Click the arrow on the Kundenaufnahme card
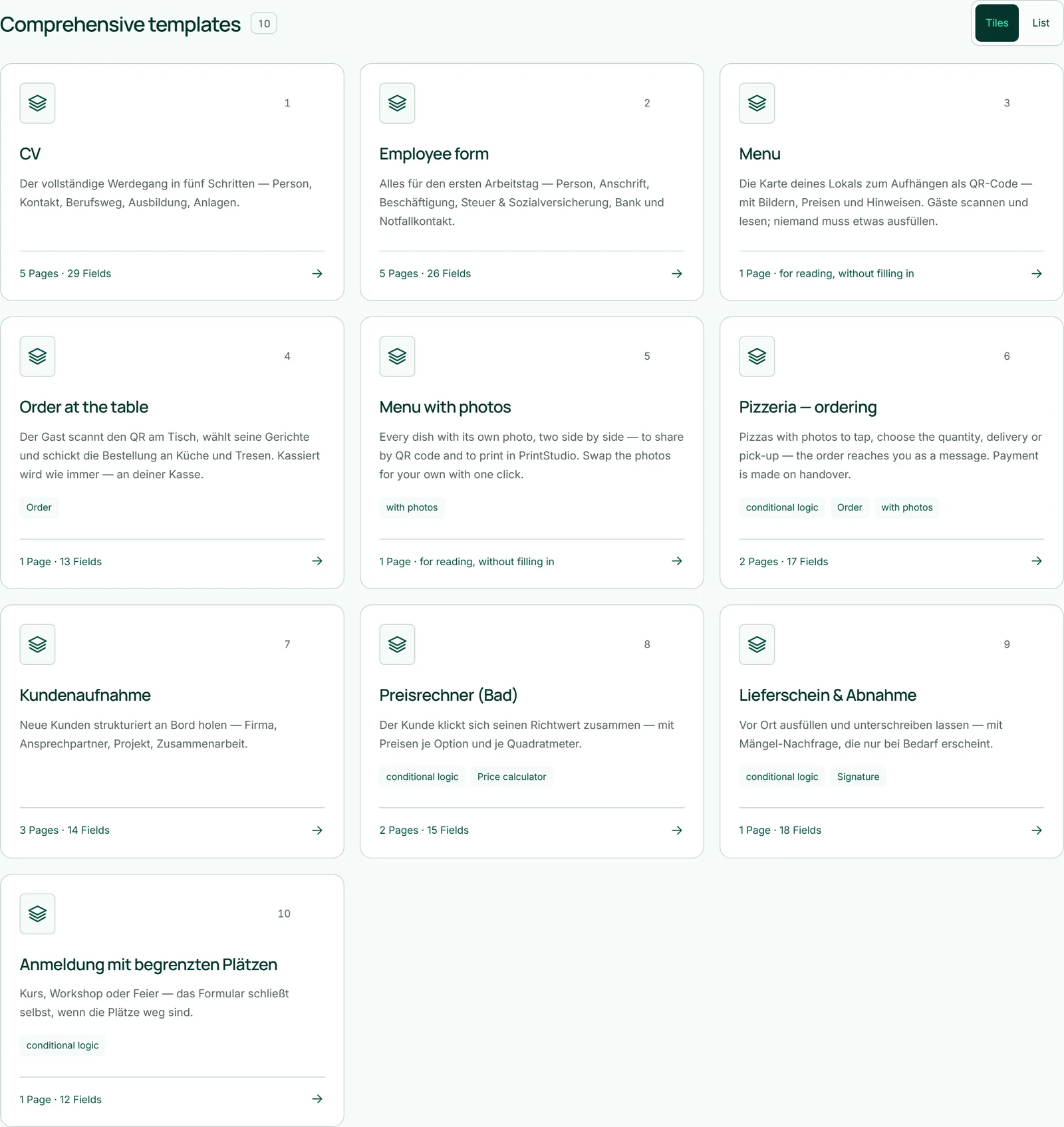 coord(317,830)
